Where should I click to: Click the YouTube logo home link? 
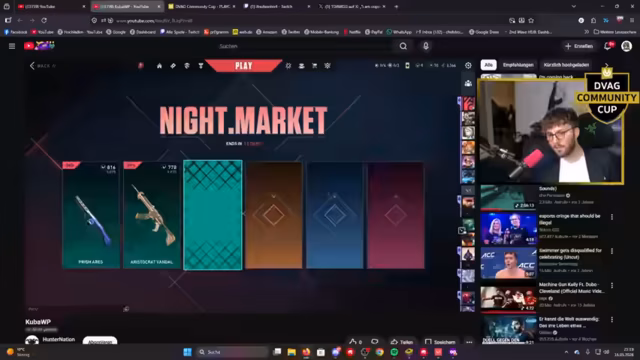coord(39,46)
